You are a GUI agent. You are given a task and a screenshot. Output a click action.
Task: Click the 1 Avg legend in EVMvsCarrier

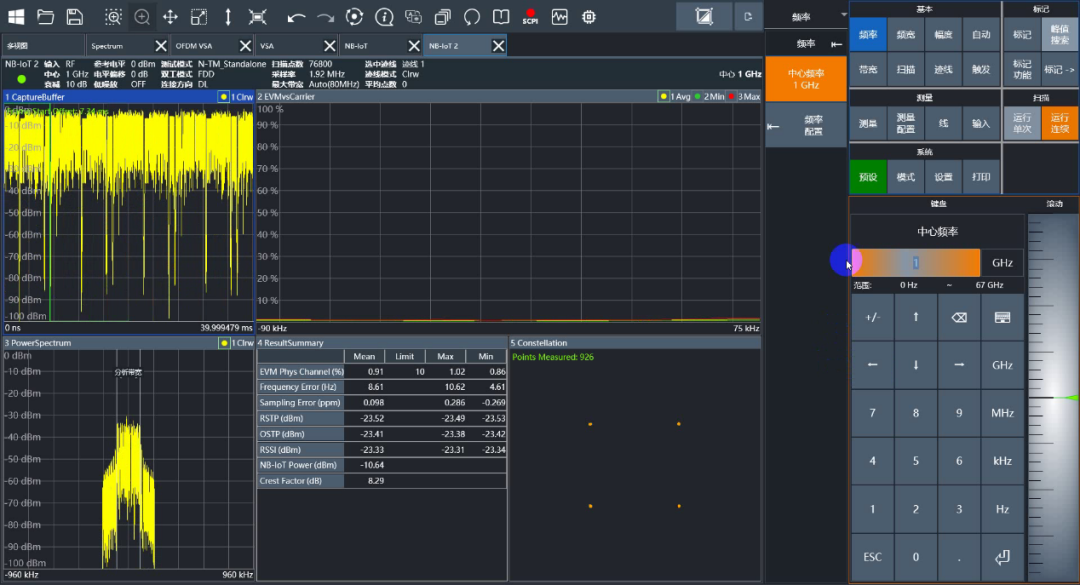tap(675, 97)
